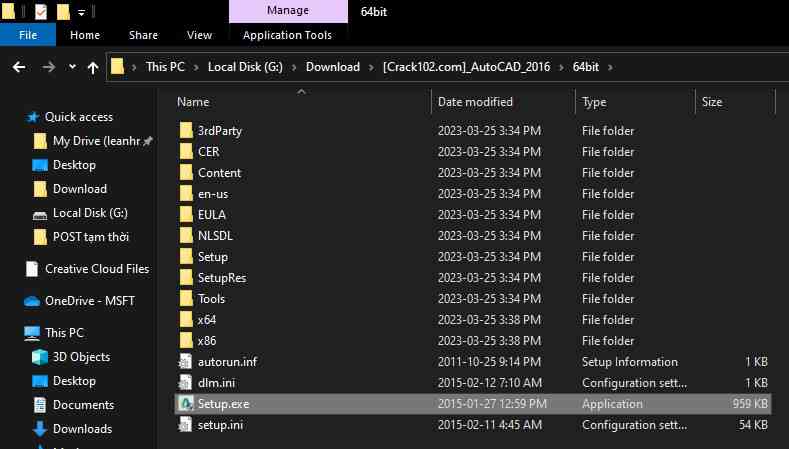Click the dlm.ini file icon

click(x=185, y=383)
